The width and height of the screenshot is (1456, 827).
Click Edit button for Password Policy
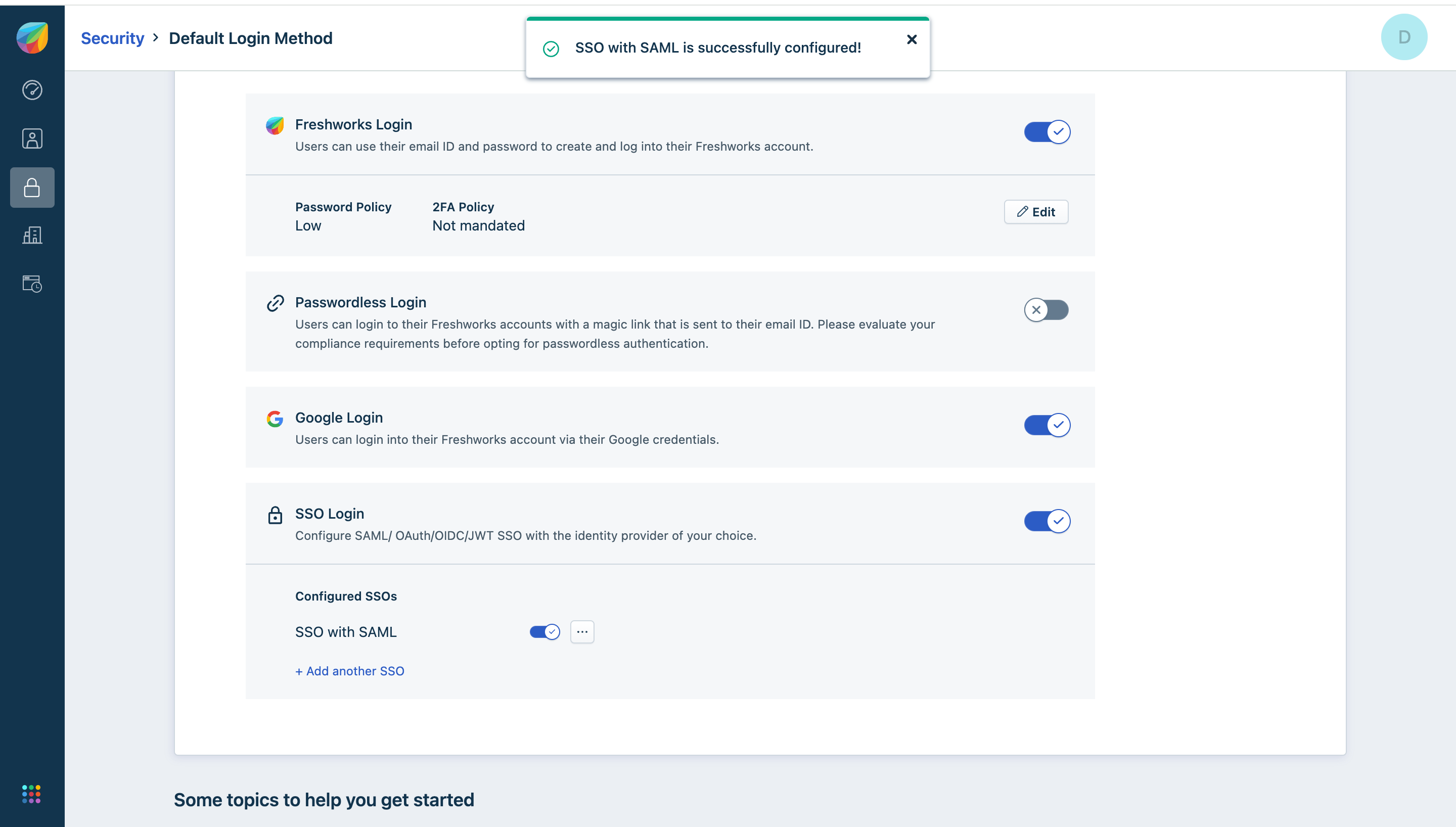(x=1036, y=211)
